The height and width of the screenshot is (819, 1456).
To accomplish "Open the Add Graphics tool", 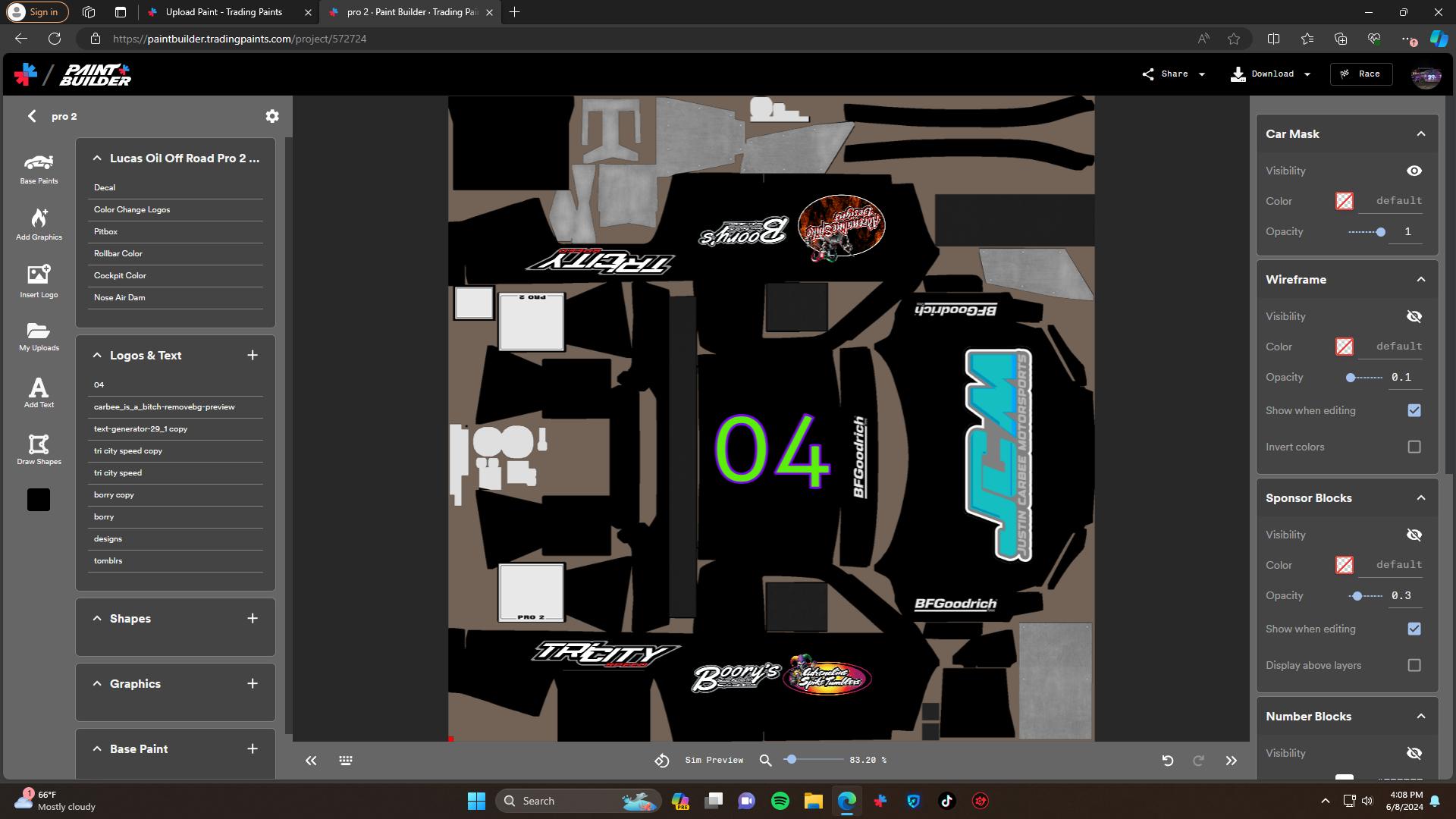I will 38,224.
